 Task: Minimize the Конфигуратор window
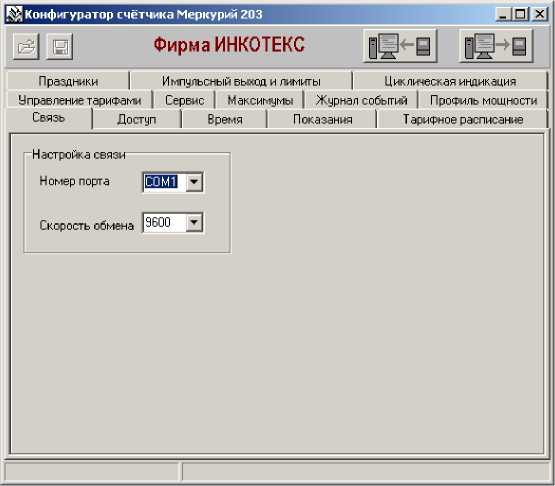point(503,15)
